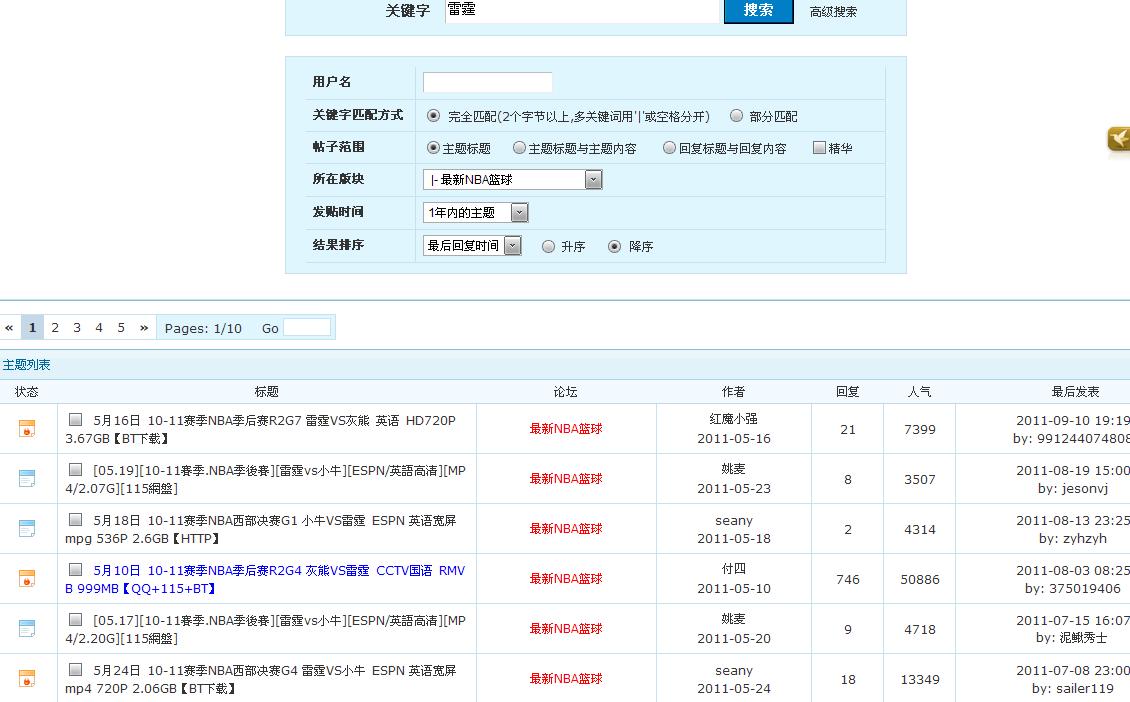This screenshot has height=702, width=1130.
Task: Click reply count 746
Action: click(848, 579)
